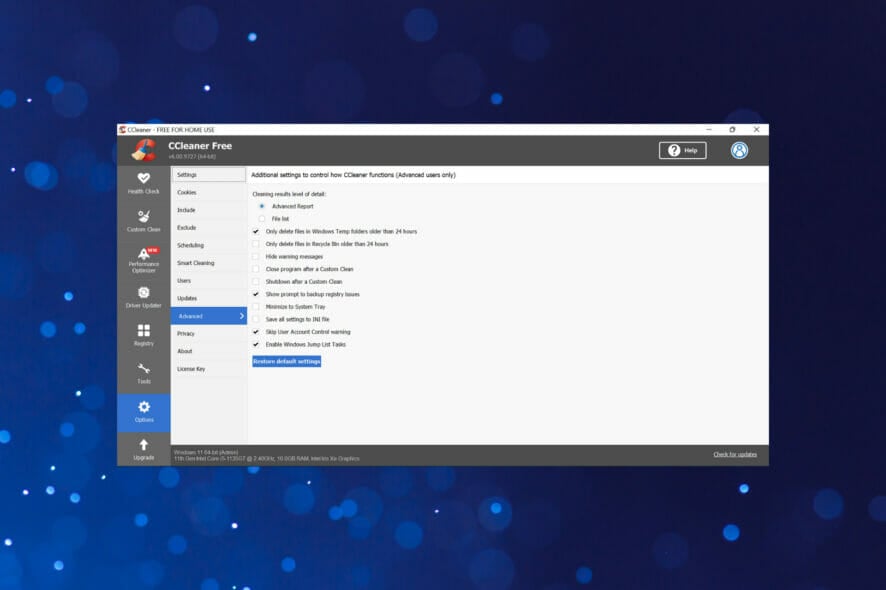Select the File list radio button
Image resolution: width=886 pixels, height=590 pixels.
coord(264,217)
